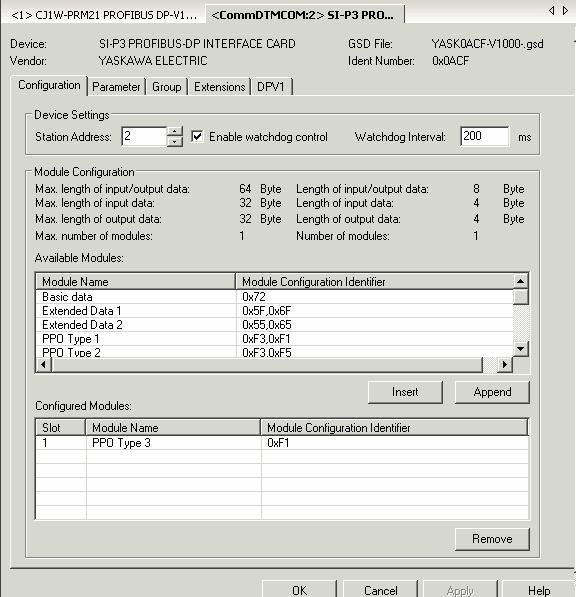The width and height of the screenshot is (576, 597).
Task: Confirm with the OK button
Action: [299, 589]
